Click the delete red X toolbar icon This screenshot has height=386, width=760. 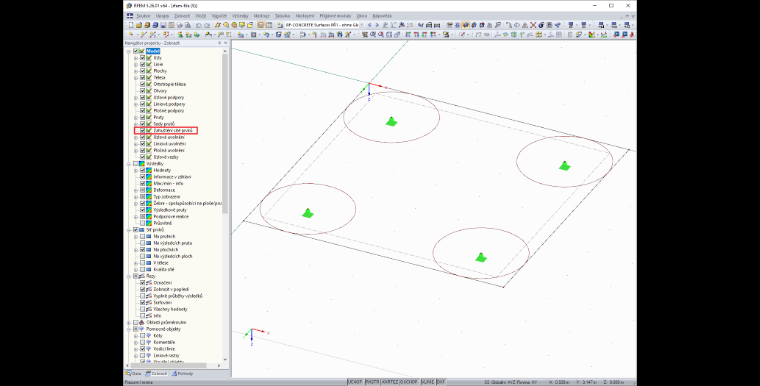pyautogui.click(x=533, y=25)
